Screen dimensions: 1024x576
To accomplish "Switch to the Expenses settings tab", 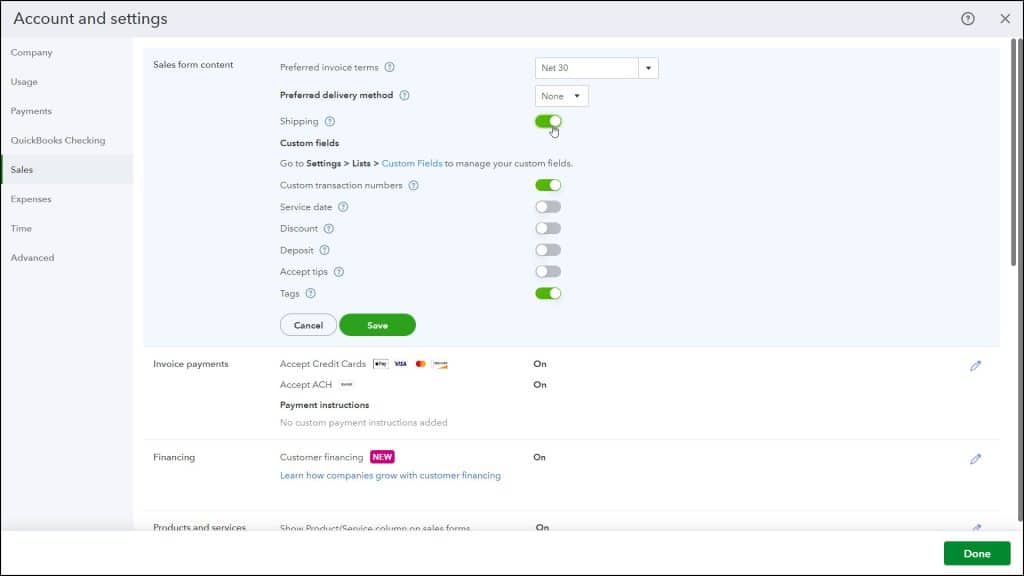I will (x=33, y=199).
